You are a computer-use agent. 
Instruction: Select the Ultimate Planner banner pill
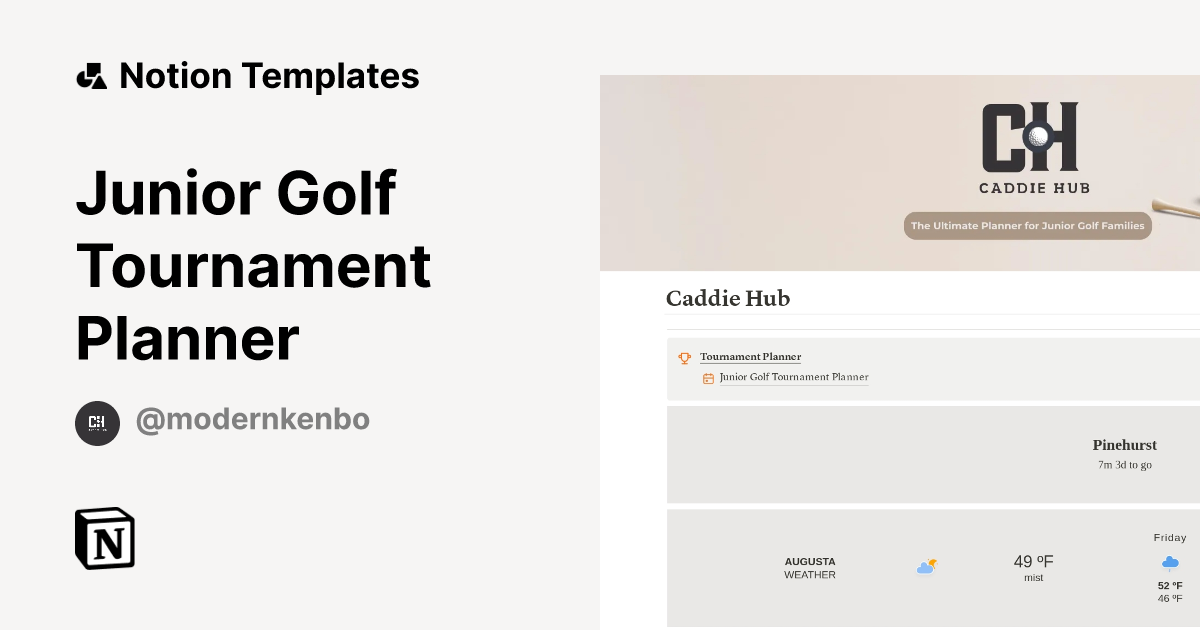point(1027,225)
